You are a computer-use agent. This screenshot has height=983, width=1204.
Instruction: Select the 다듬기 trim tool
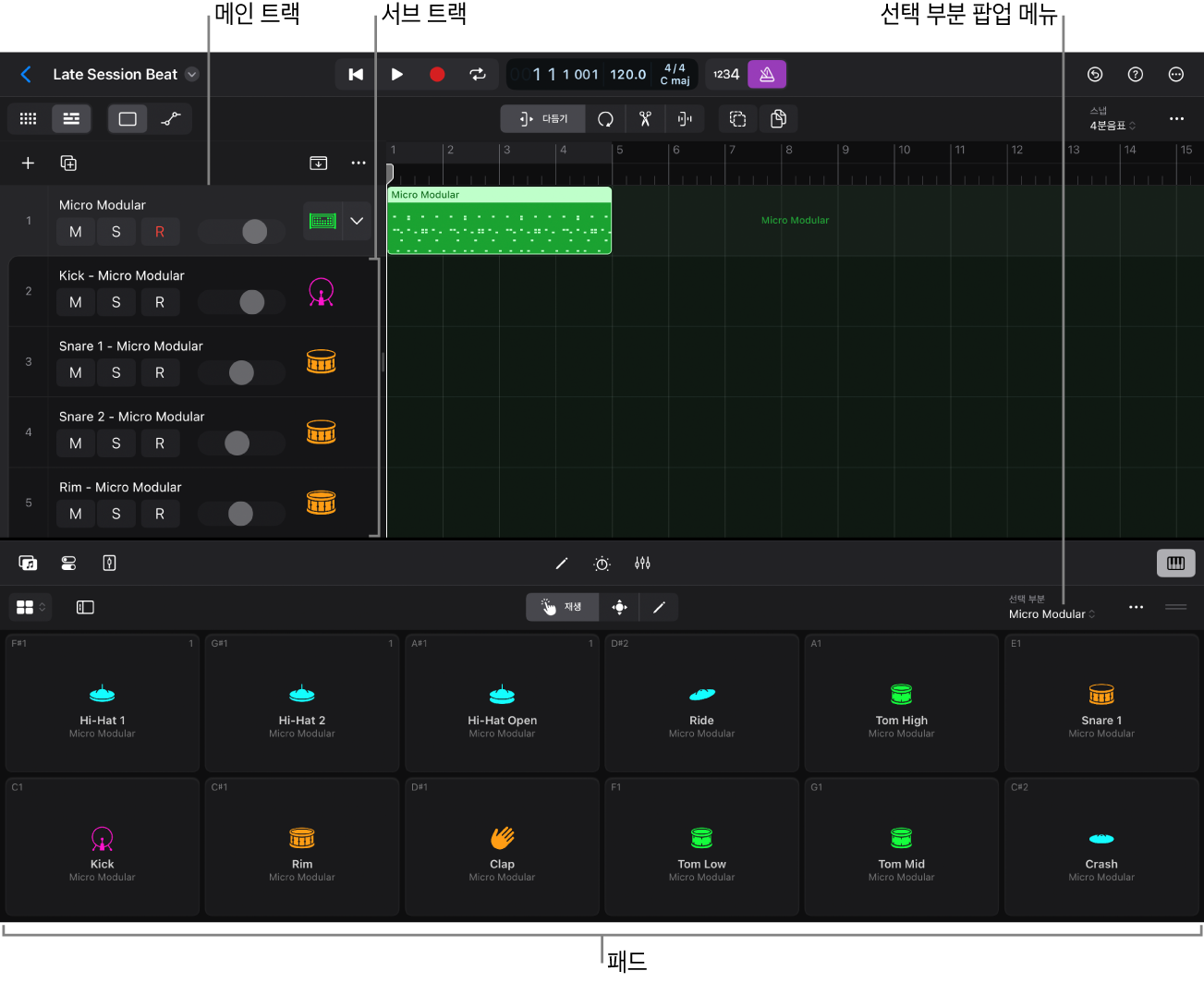pyautogui.click(x=543, y=118)
